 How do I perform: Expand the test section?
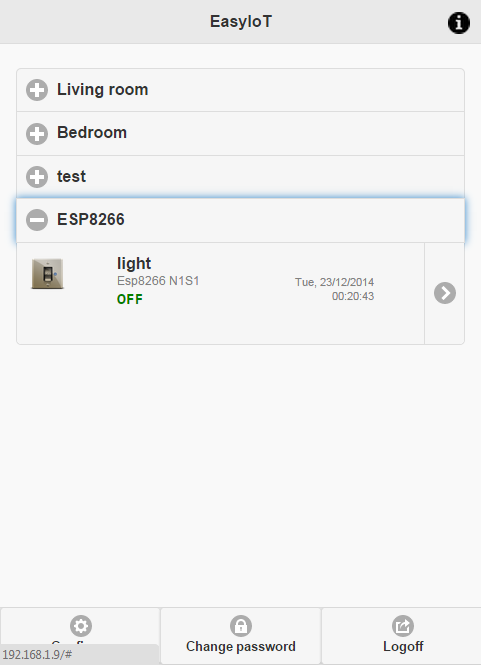[x=240, y=177]
